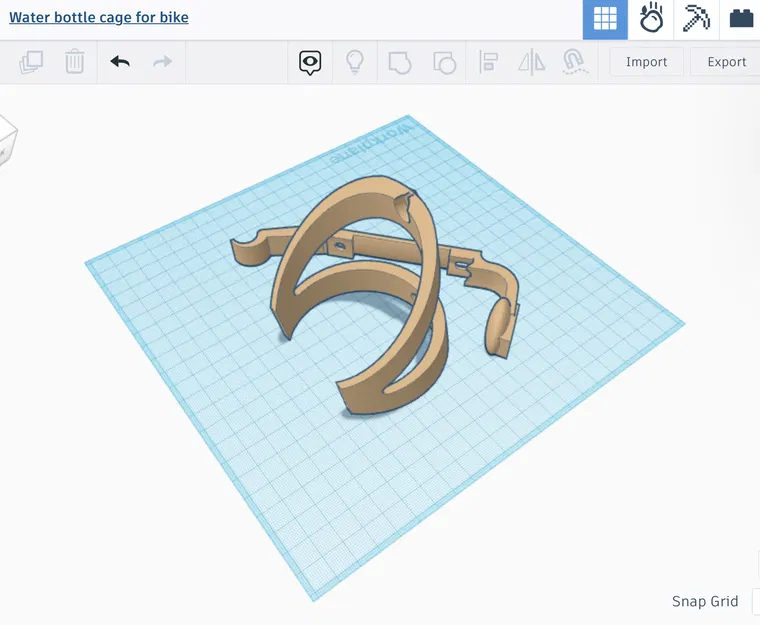Screen dimensions: 760x625
Task: Click the Duplicate and repeat icon
Action: point(31,62)
